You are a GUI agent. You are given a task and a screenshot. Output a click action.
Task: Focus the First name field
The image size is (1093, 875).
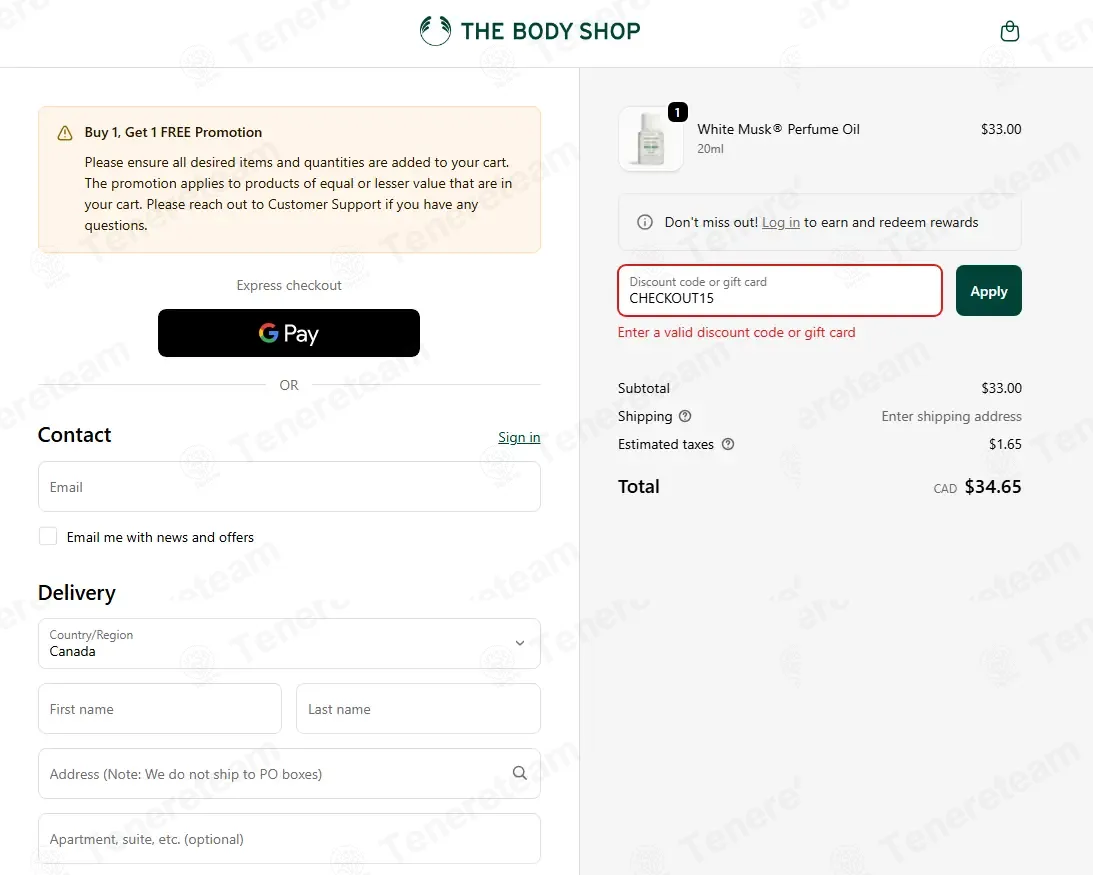160,708
